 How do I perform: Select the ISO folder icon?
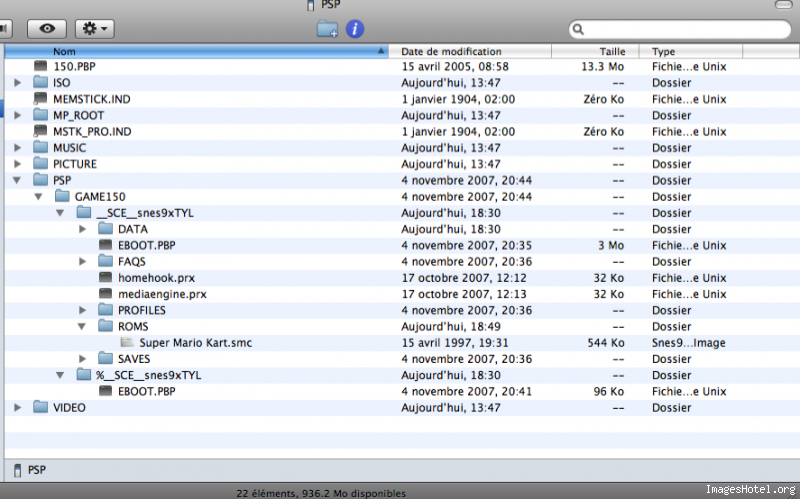(40, 82)
